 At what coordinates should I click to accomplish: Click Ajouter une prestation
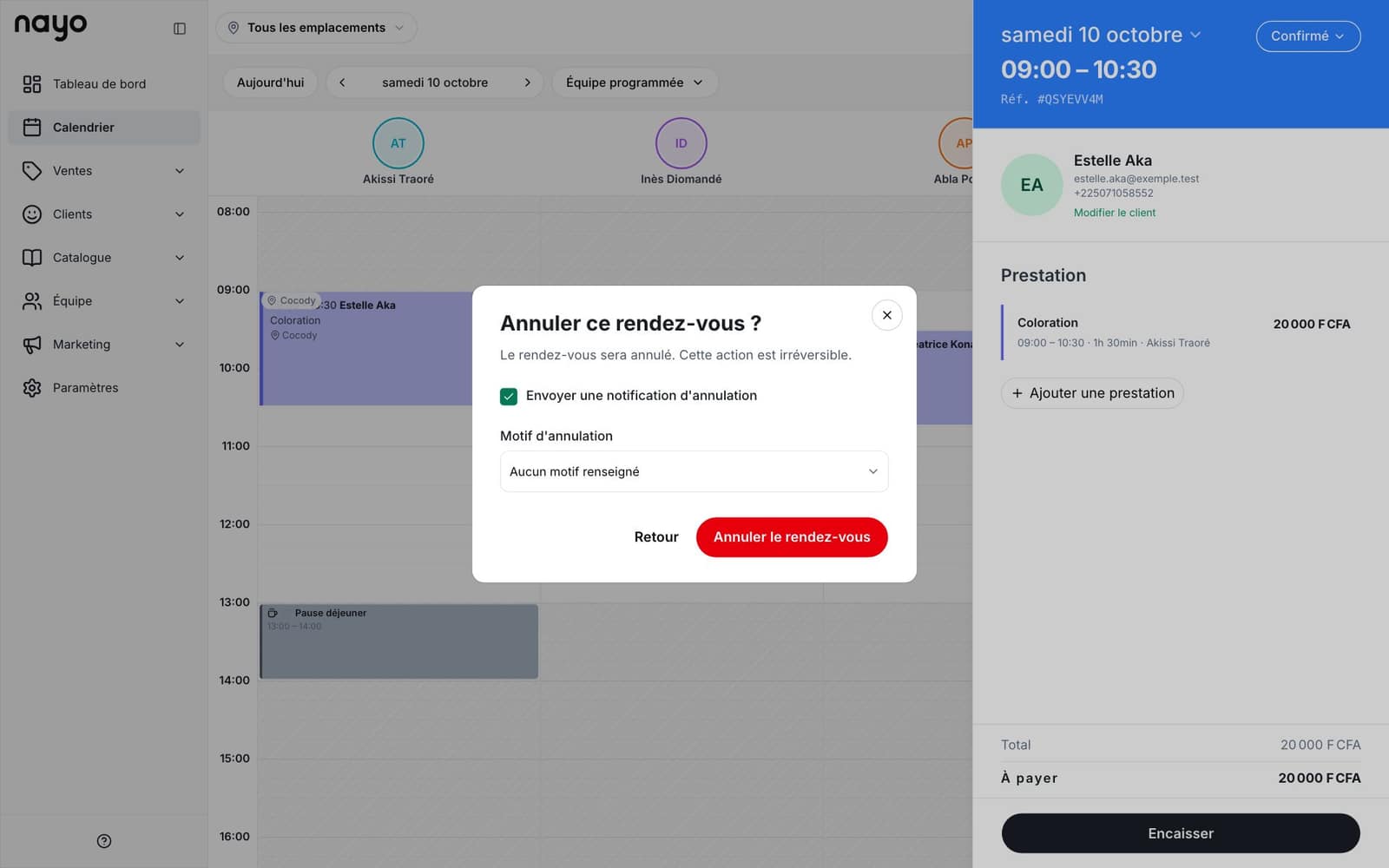1092,393
